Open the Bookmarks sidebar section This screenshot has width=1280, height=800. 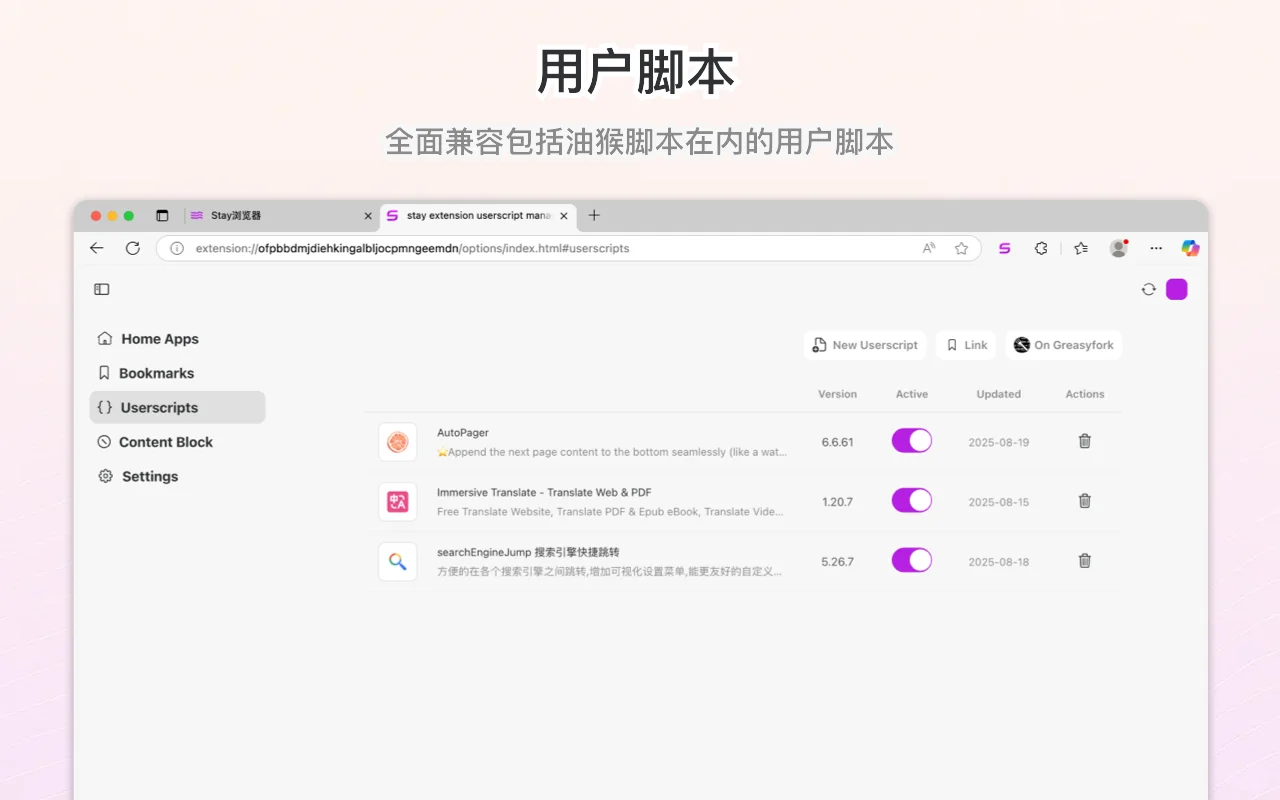(x=156, y=372)
